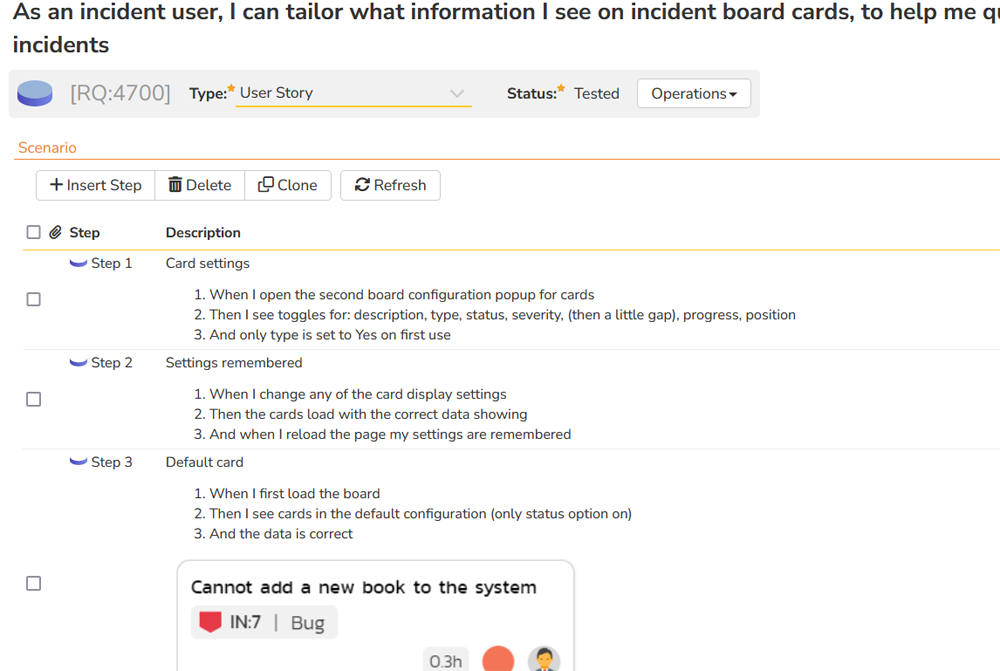Collapse the Scenario section header

tap(47, 148)
